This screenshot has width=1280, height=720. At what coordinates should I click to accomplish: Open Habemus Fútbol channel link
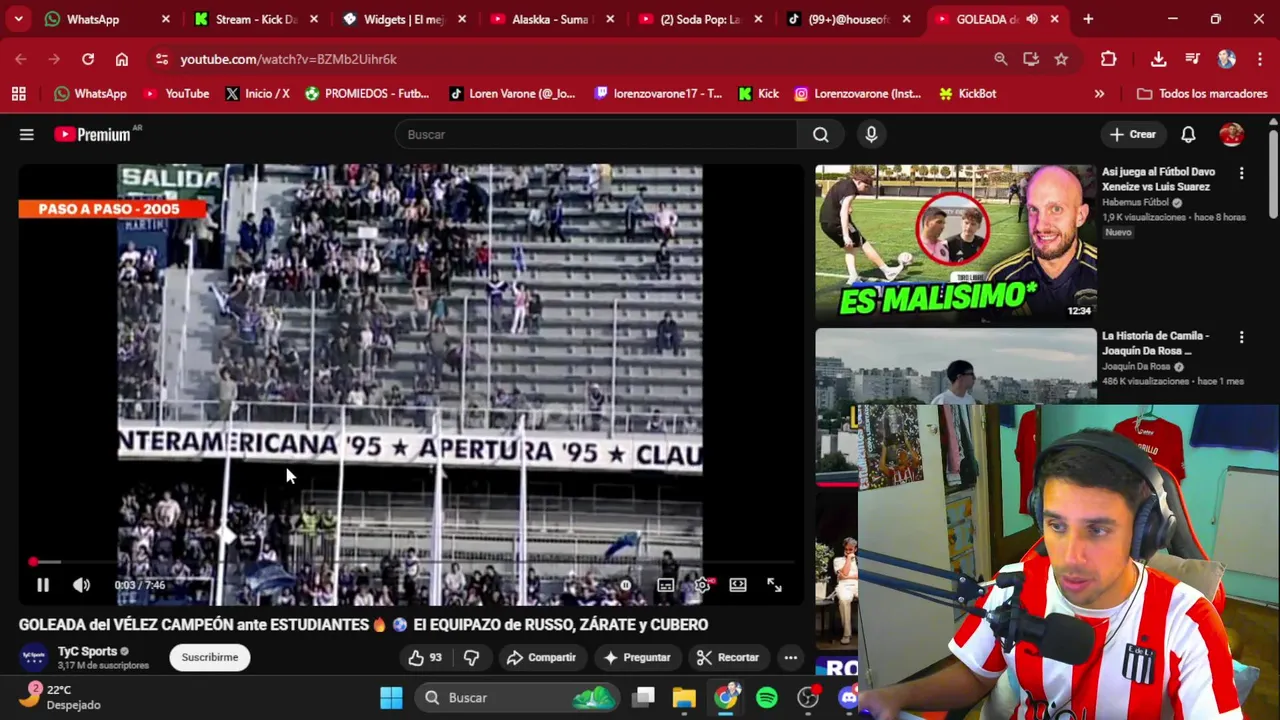[x=1135, y=202]
